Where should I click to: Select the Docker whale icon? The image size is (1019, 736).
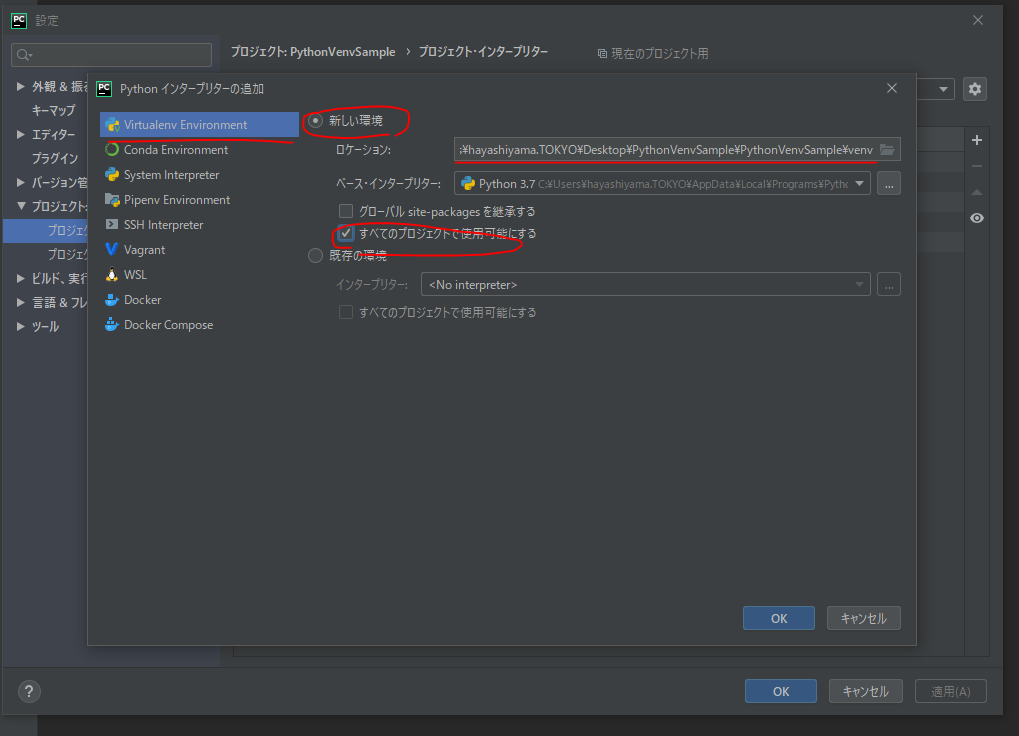[x=112, y=299]
